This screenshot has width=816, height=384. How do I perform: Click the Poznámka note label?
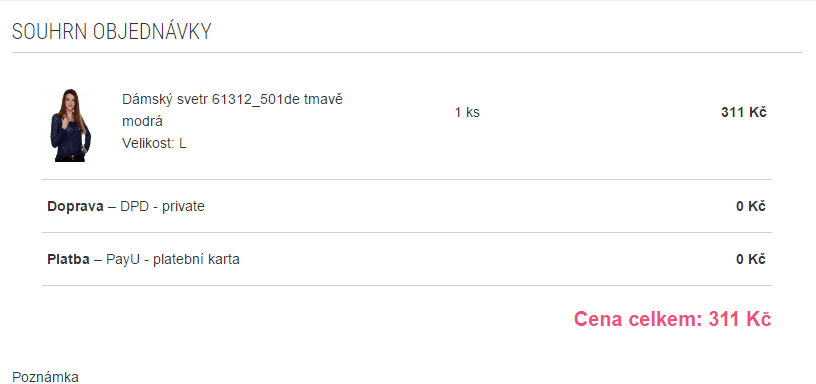[x=45, y=377]
